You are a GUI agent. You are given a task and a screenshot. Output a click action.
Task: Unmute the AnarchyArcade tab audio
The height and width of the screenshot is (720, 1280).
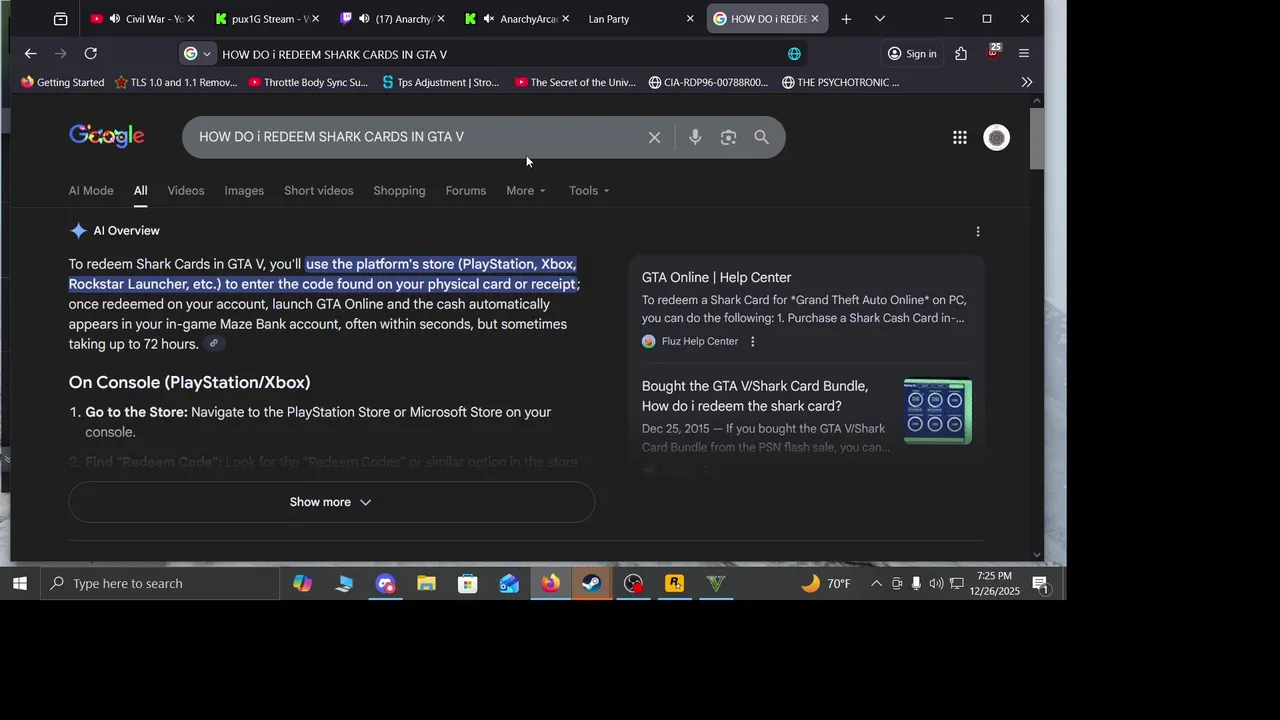click(x=489, y=19)
